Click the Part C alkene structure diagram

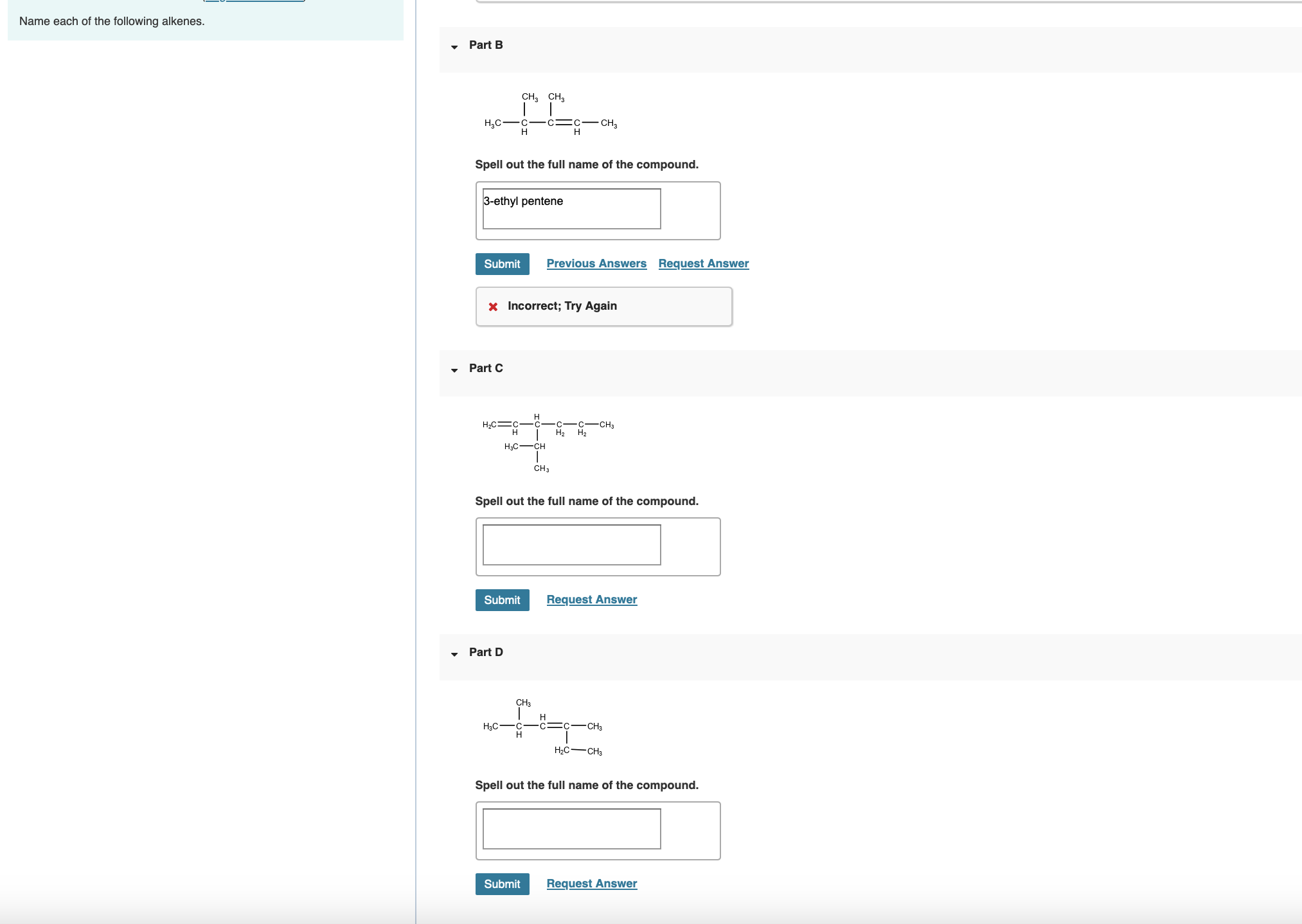click(548, 442)
